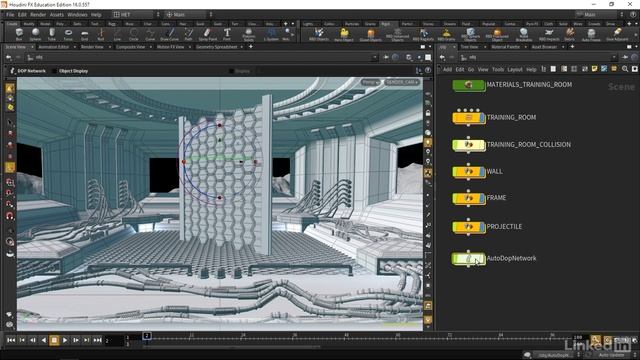This screenshot has width=640, height=360.
Task: Select the Box shelf tool
Action: pos(19,34)
